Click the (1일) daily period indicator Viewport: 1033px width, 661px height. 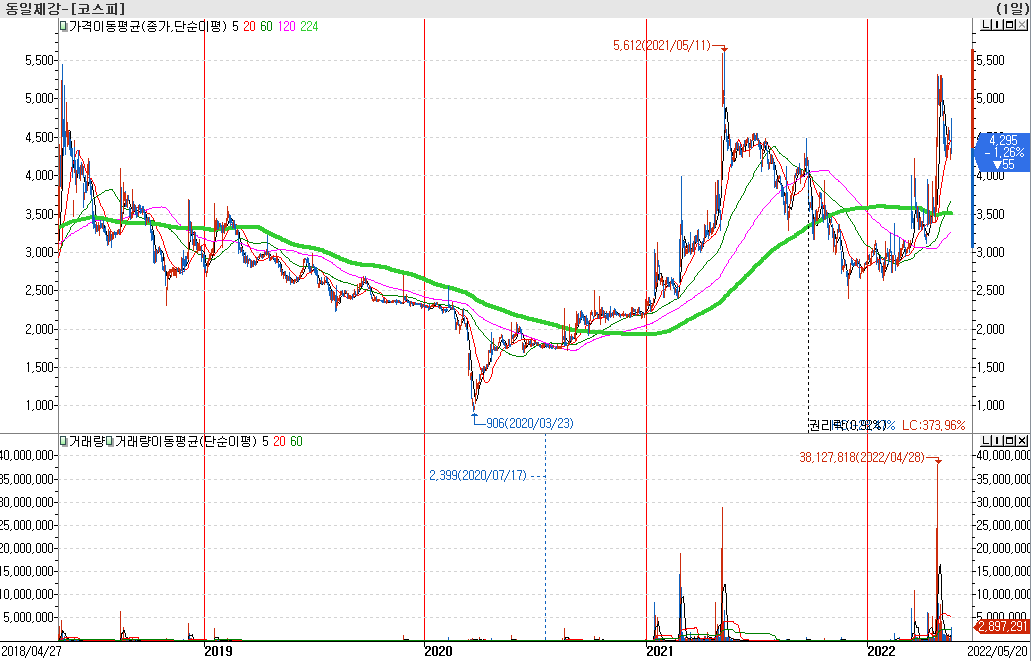point(1013,9)
